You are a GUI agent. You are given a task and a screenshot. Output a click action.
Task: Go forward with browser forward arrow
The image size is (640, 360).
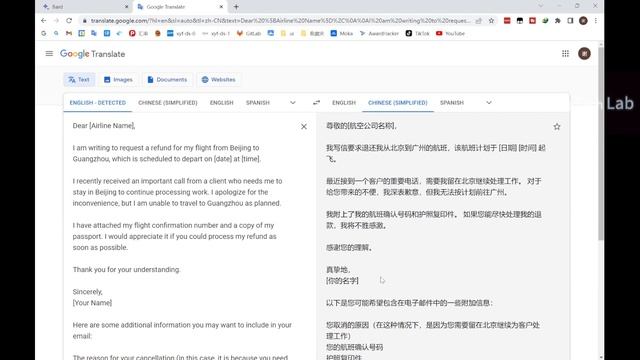pos(56,20)
